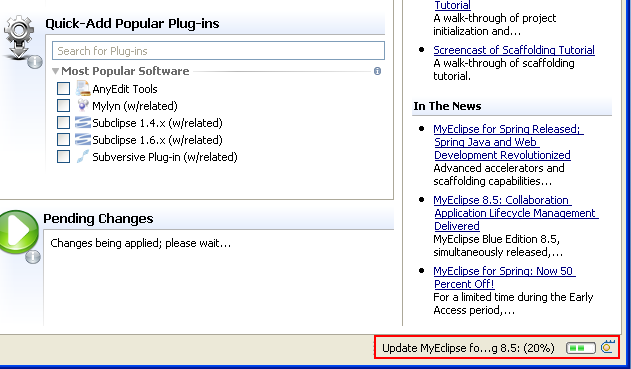631x369 pixels.
Task: Click the Pending Changes heading
Action: point(98,219)
